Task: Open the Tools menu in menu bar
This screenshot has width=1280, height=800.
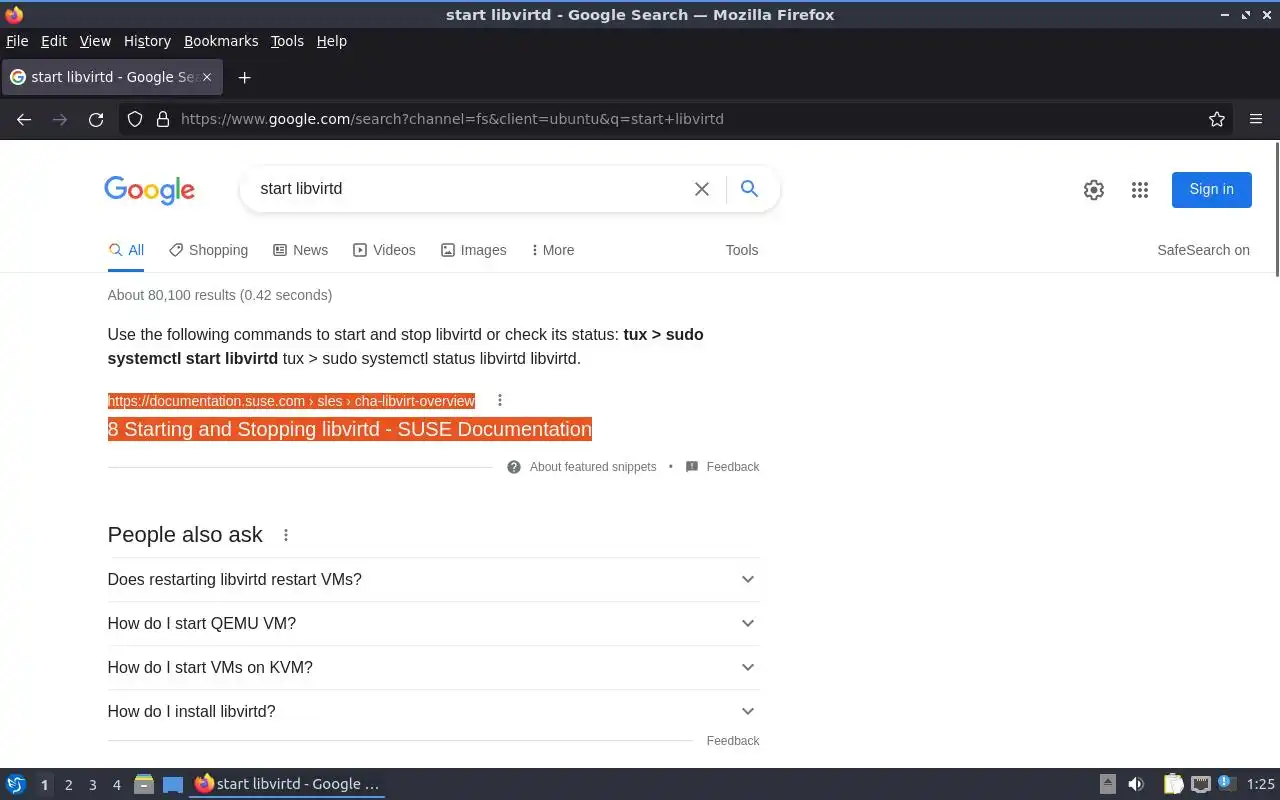Action: tap(287, 41)
